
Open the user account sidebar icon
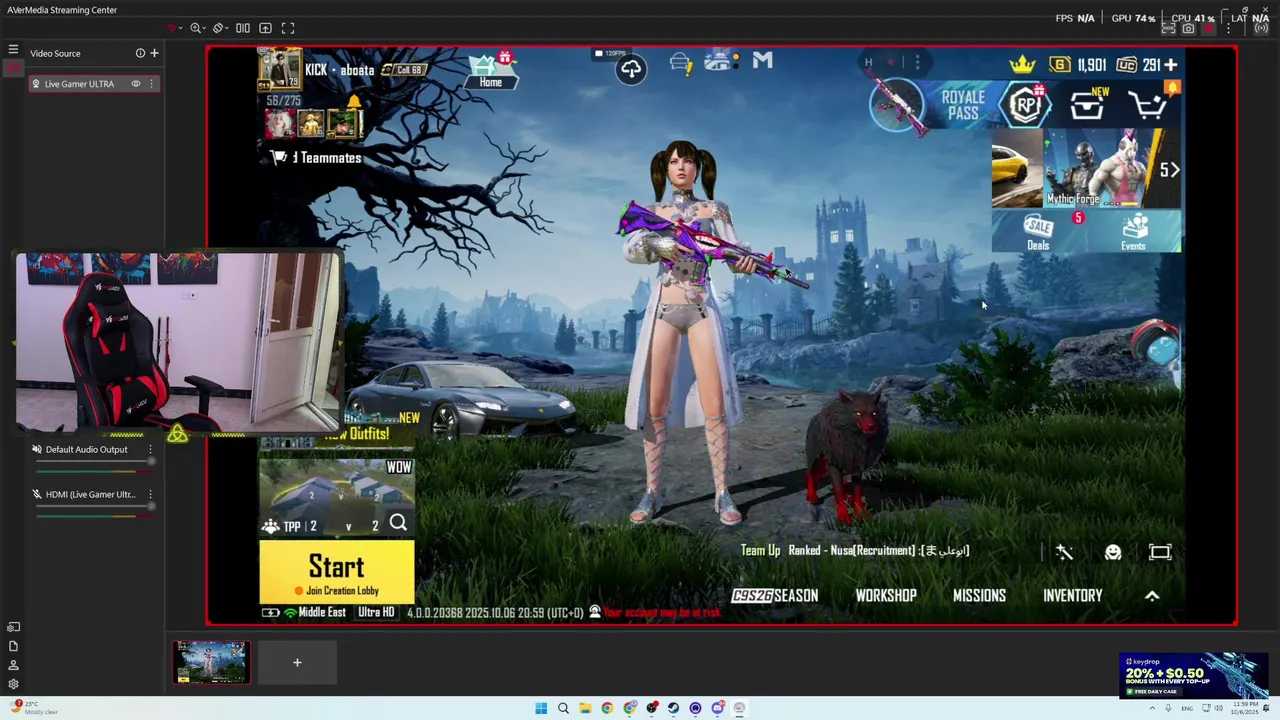(x=13, y=665)
